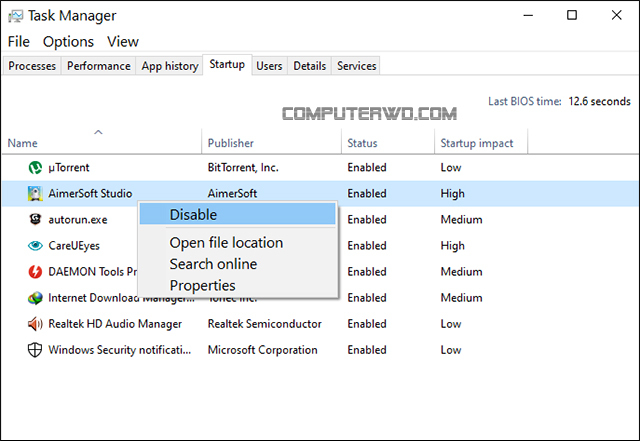
Task: Click the High impact for AimerSoft Studio
Action: click(452, 194)
